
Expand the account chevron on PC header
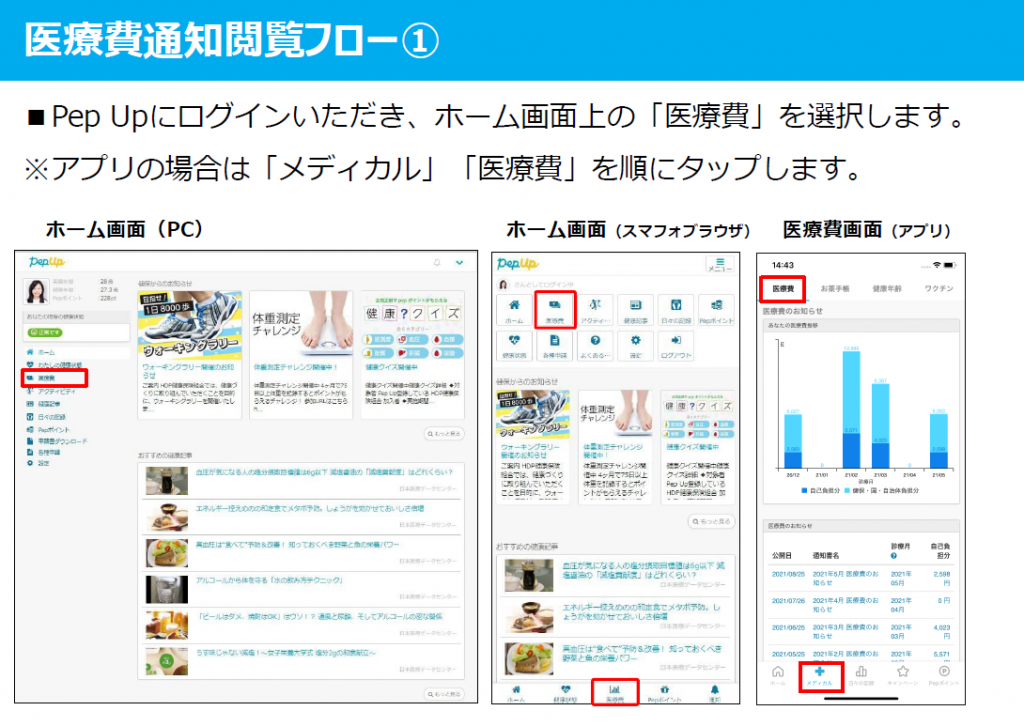pyautogui.click(x=459, y=263)
